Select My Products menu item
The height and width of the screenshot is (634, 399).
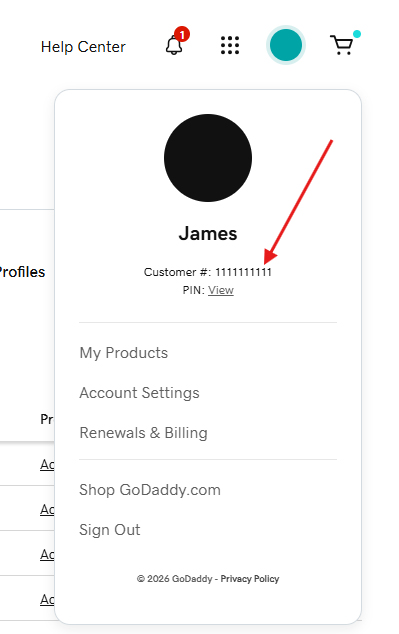tap(123, 353)
